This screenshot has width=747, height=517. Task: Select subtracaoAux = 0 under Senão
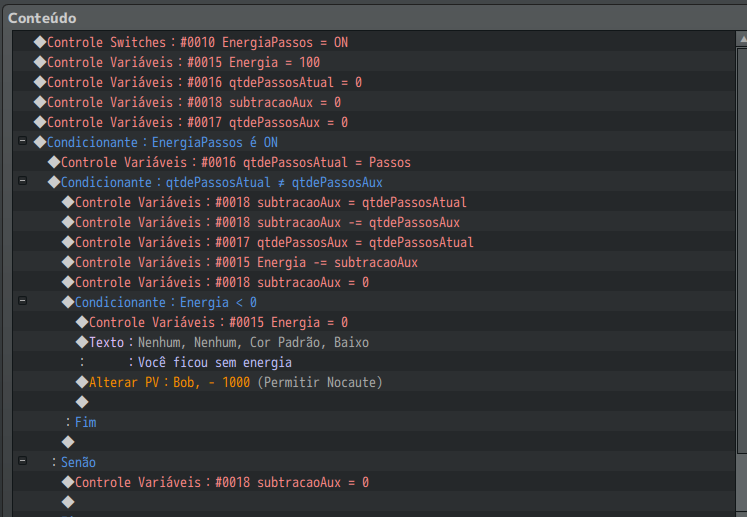pos(222,482)
